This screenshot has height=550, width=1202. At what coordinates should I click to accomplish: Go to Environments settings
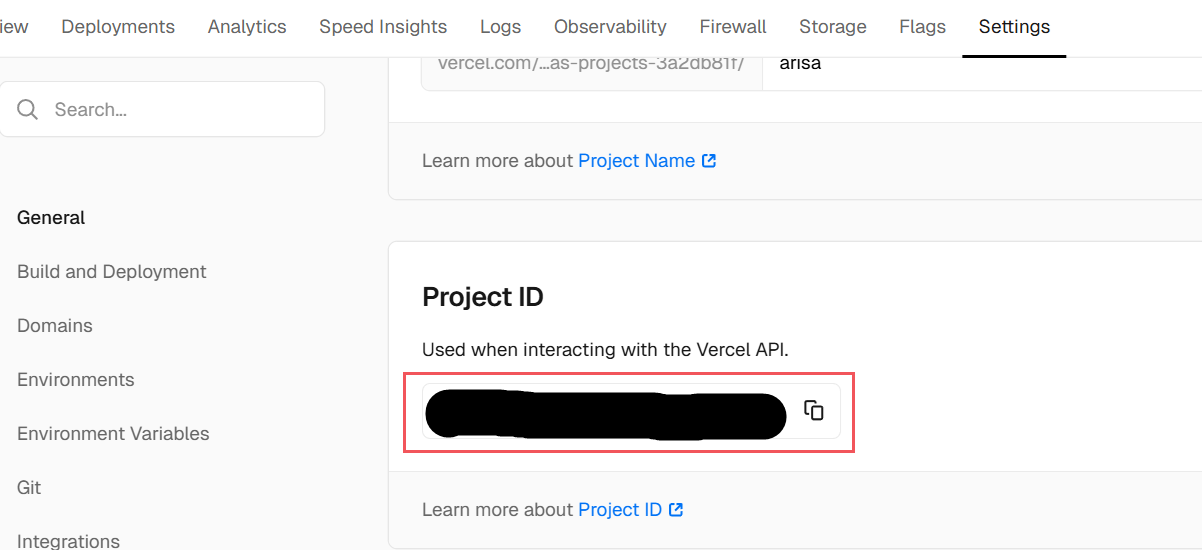(76, 380)
